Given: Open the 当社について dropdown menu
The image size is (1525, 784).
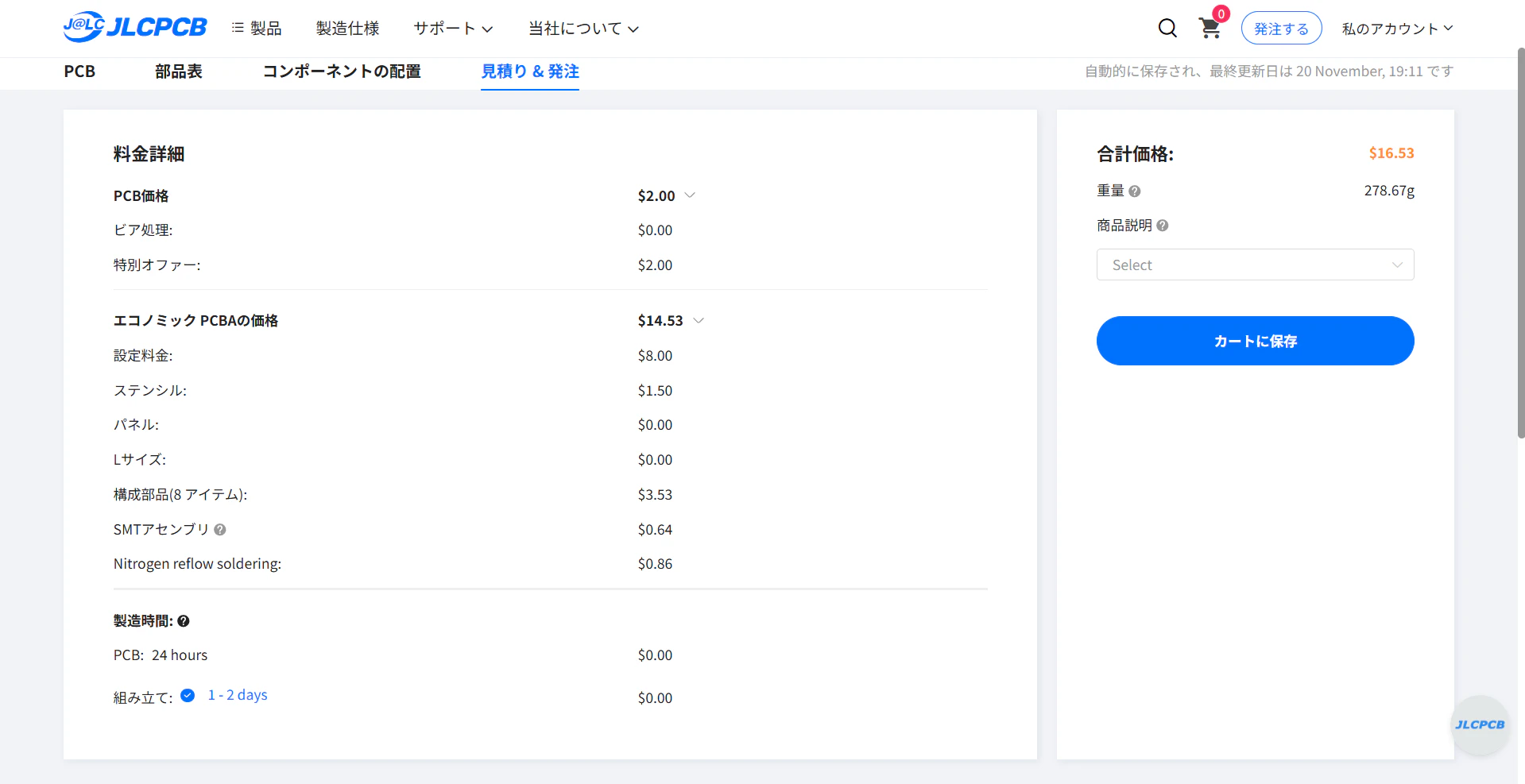Looking at the screenshot, I should (584, 29).
